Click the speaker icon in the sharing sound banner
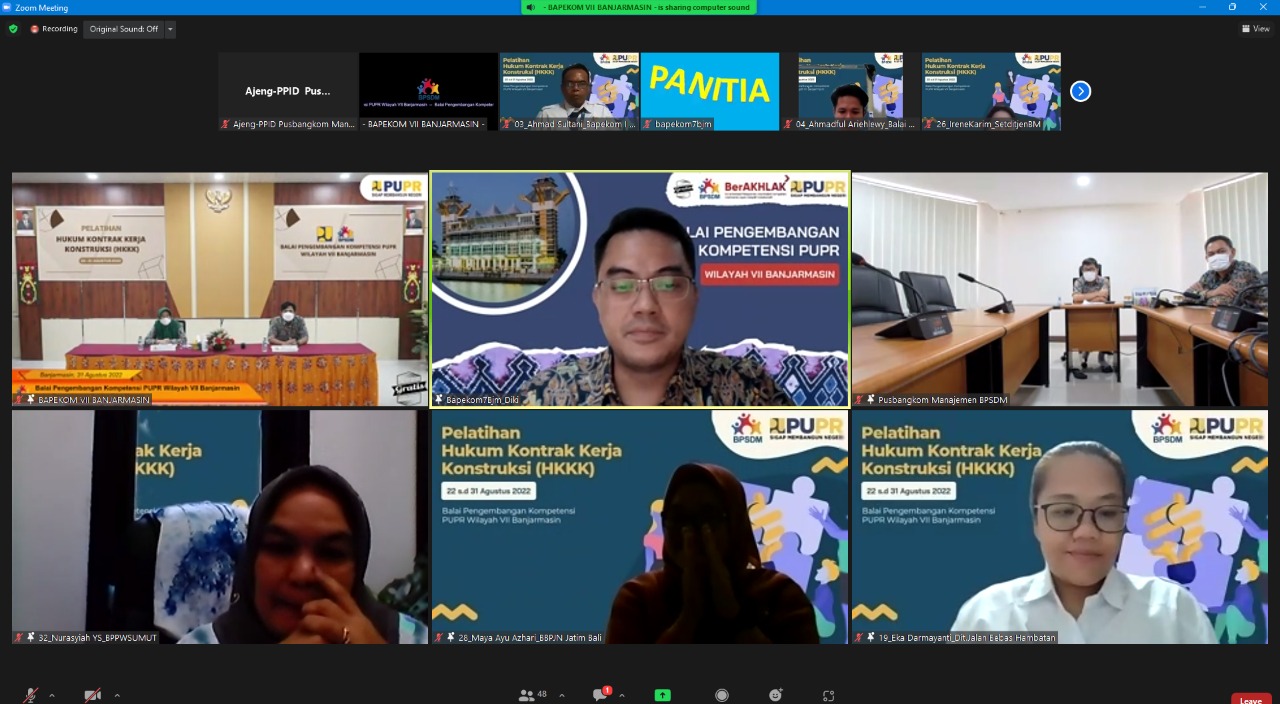The height and width of the screenshot is (704, 1280). click(x=530, y=7)
